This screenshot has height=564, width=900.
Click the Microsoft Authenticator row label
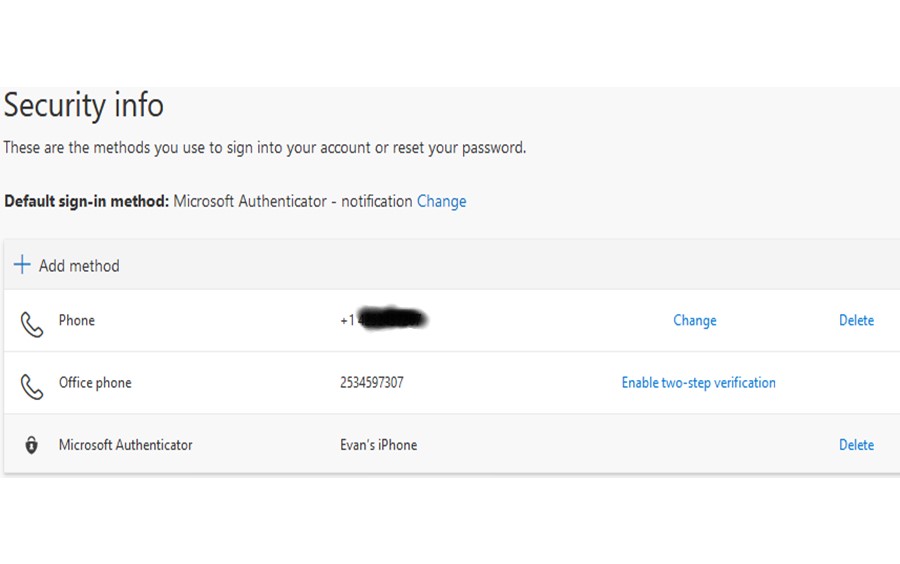(126, 445)
